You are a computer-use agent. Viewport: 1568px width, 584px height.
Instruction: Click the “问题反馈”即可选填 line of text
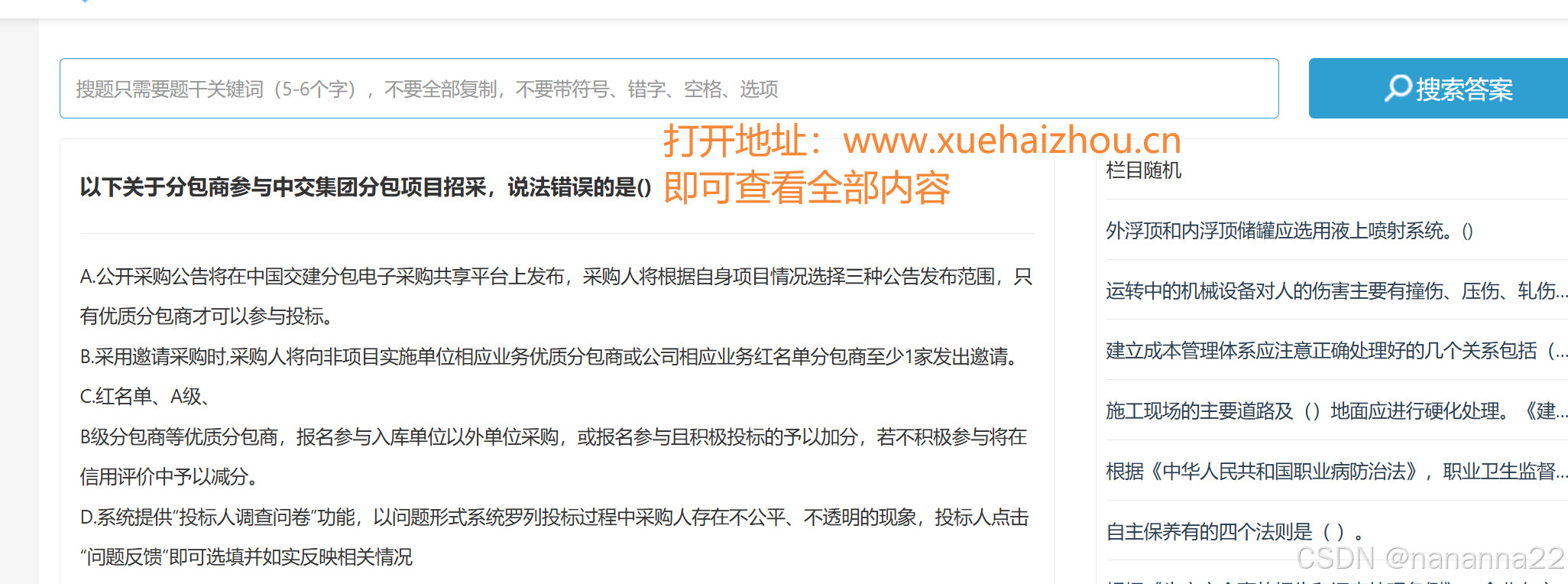click(246, 557)
